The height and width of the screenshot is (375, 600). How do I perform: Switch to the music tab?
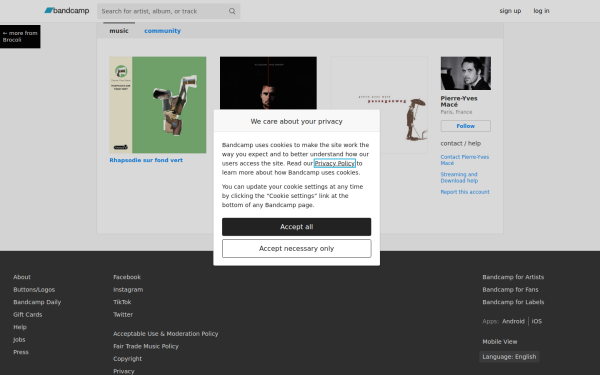pos(119,31)
